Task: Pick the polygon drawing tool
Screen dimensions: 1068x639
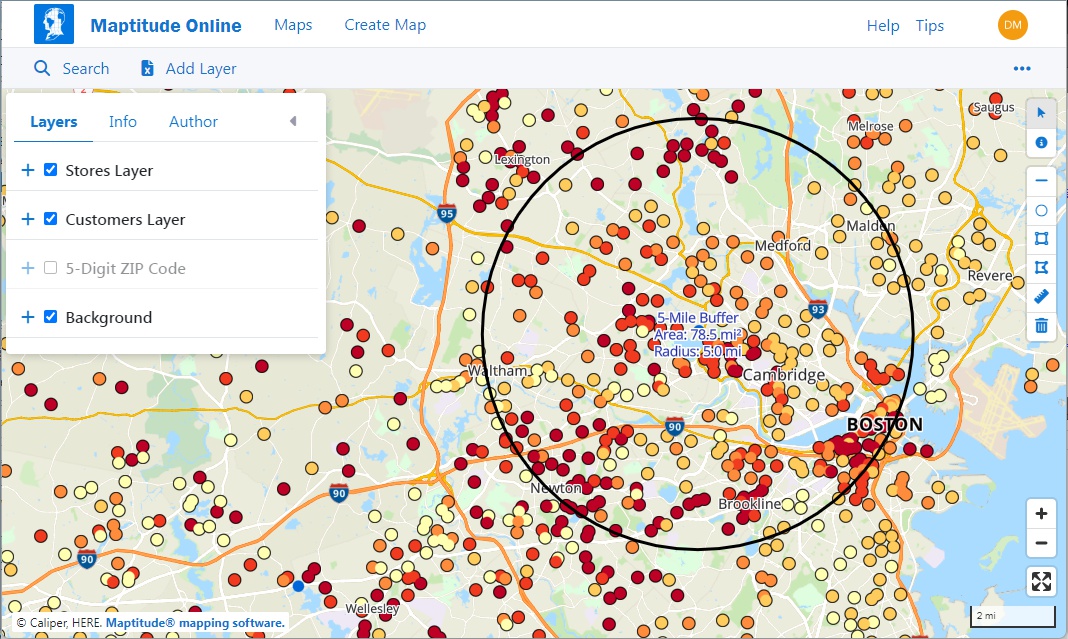Action: pos(1041,268)
